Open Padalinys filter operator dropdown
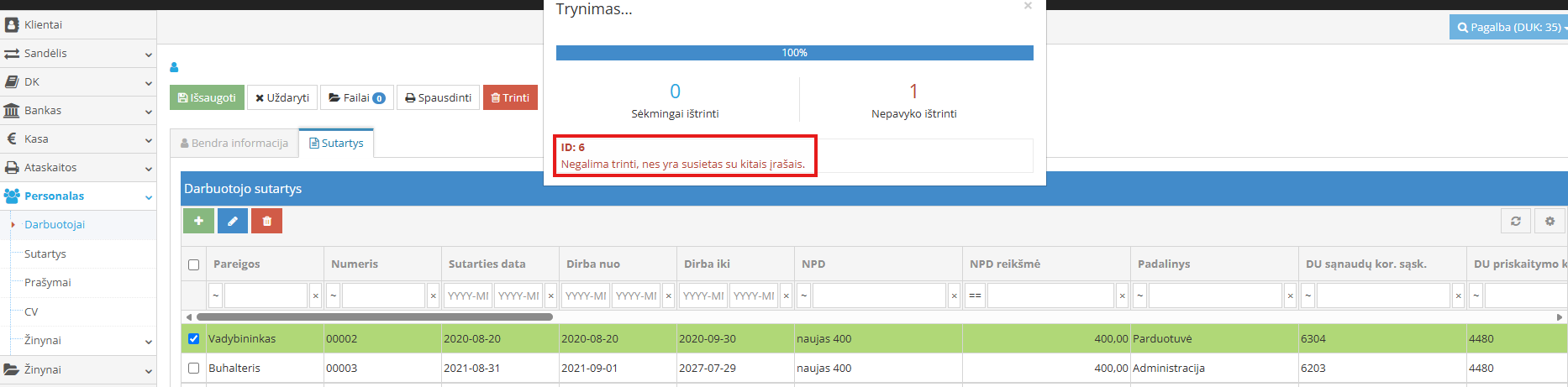Viewport: 1568px width, 387px height. (x=1140, y=295)
